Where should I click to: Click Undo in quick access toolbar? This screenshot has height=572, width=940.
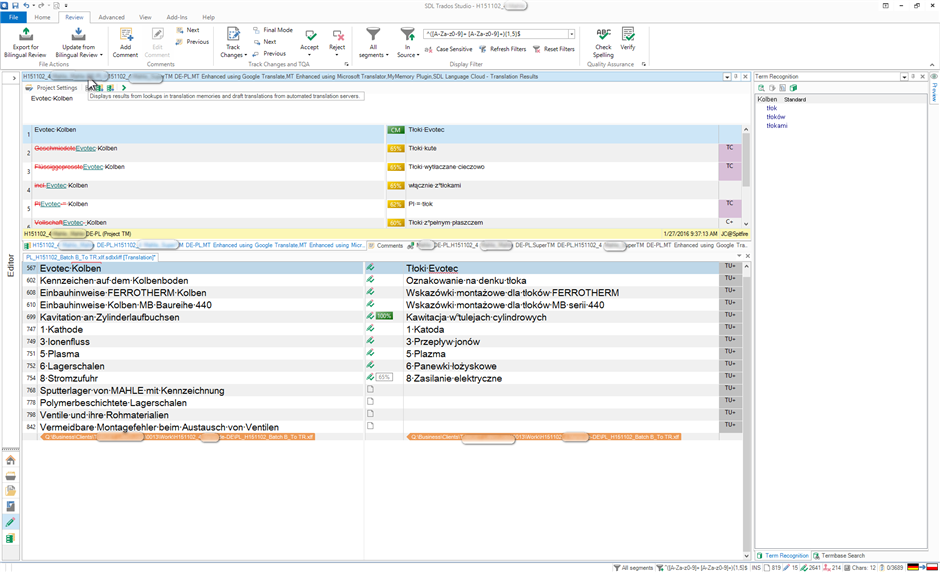[26, 5]
